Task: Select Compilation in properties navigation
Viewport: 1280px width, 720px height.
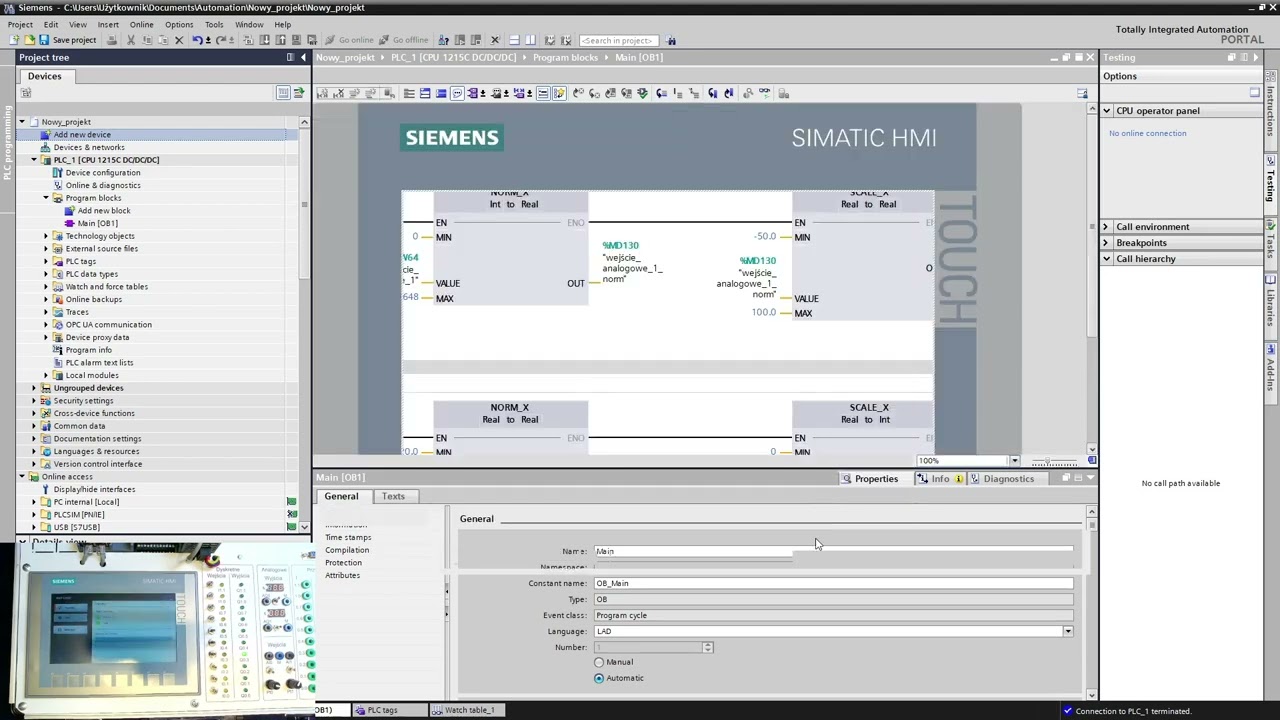Action: point(347,550)
